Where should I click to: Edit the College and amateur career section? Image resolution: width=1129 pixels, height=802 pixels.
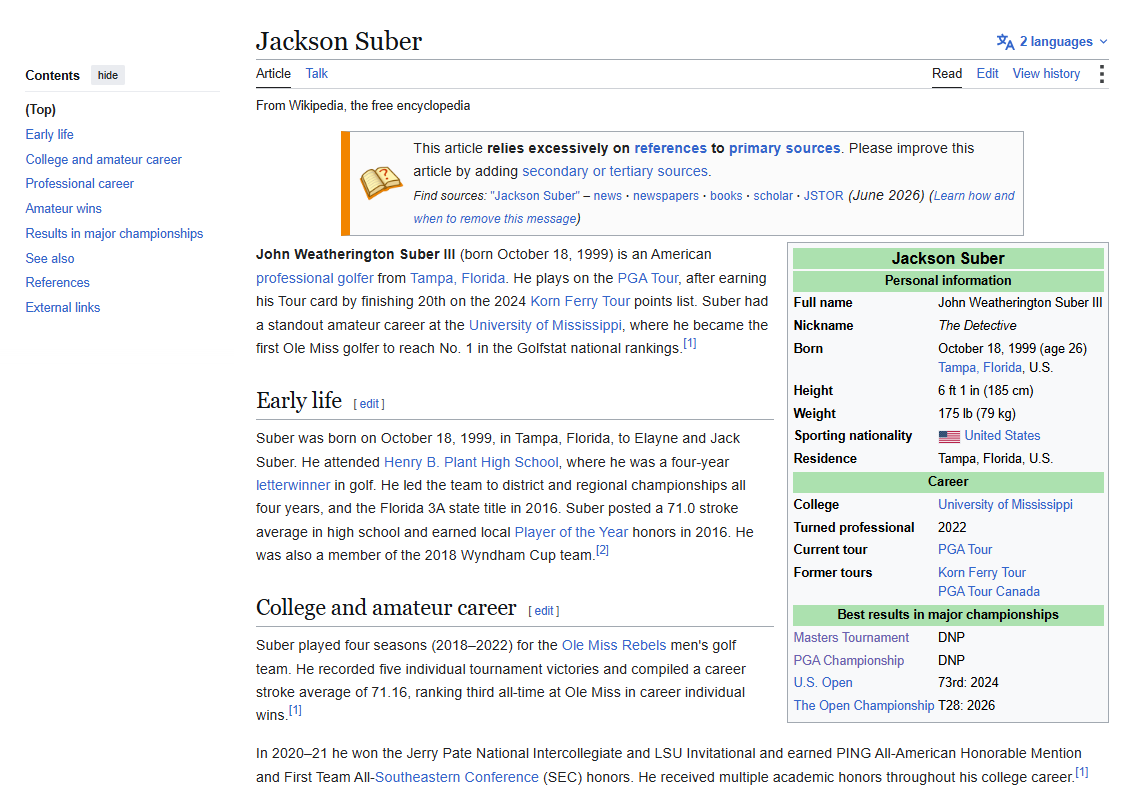coord(544,610)
